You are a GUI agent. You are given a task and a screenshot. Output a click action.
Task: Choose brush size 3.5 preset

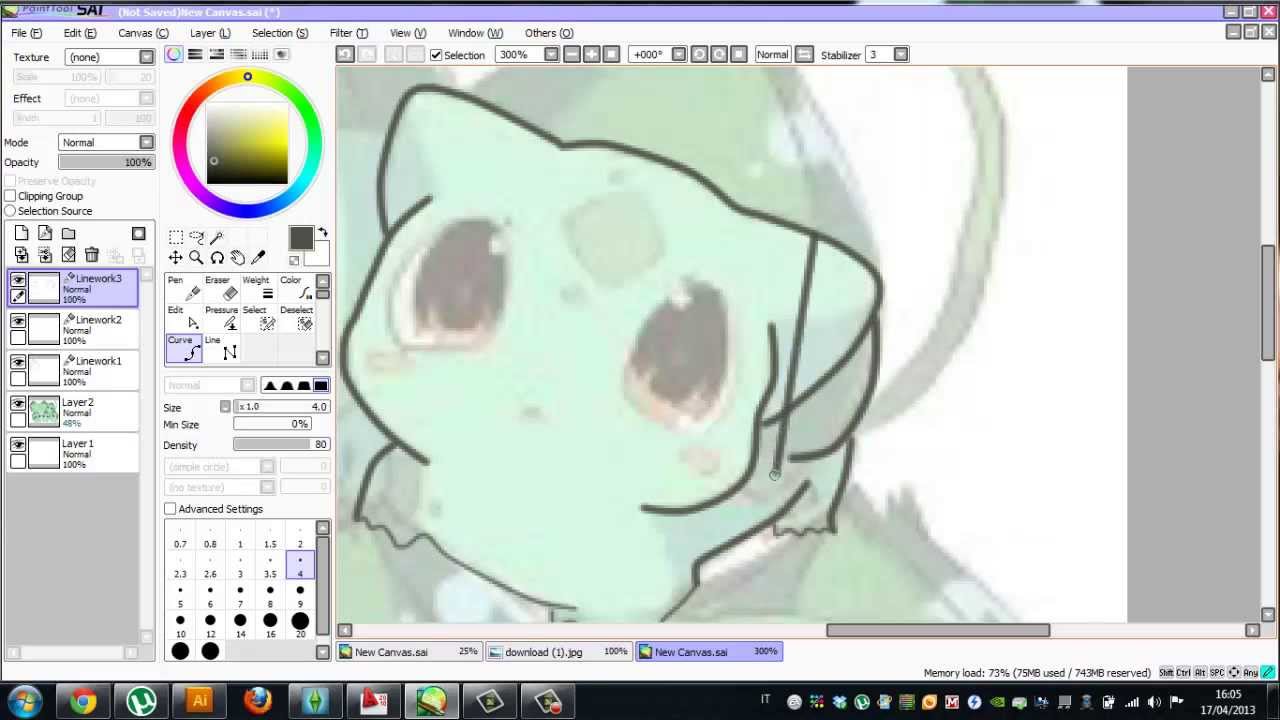(270, 566)
